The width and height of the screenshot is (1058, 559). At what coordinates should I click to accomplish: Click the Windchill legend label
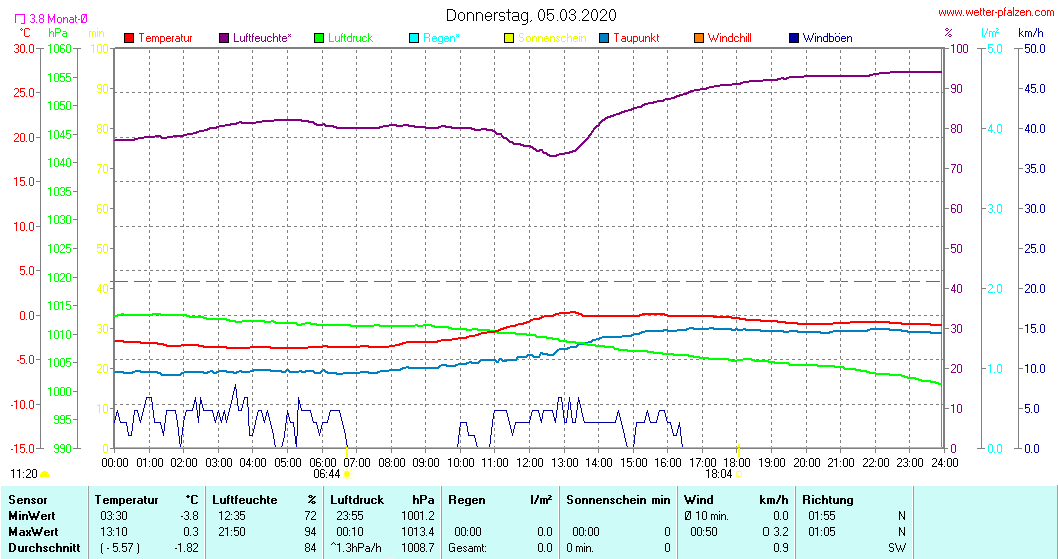tap(729, 38)
